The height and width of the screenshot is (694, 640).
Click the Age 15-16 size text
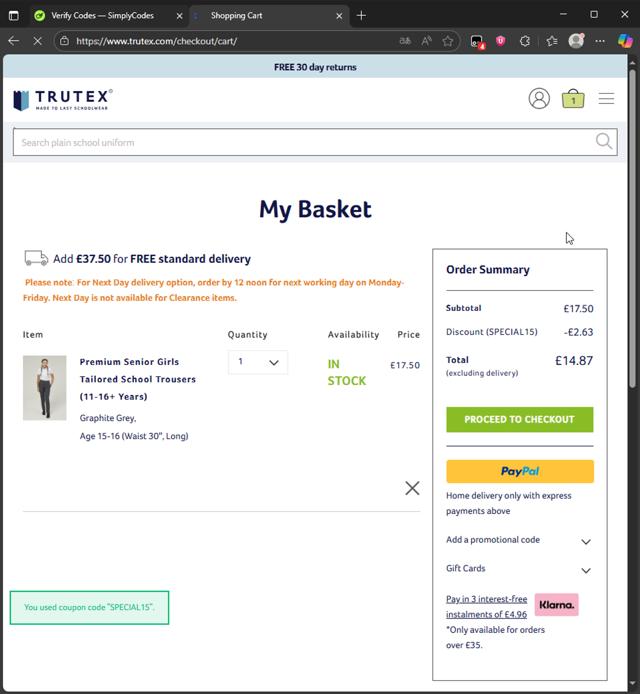[x=134, y=436]
